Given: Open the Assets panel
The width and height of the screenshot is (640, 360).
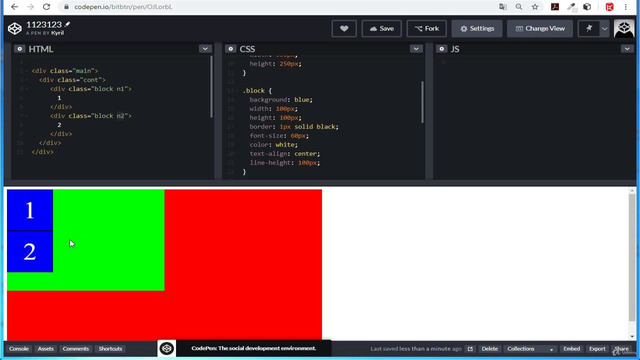Looking at the screenshot, I should [45, 349].
